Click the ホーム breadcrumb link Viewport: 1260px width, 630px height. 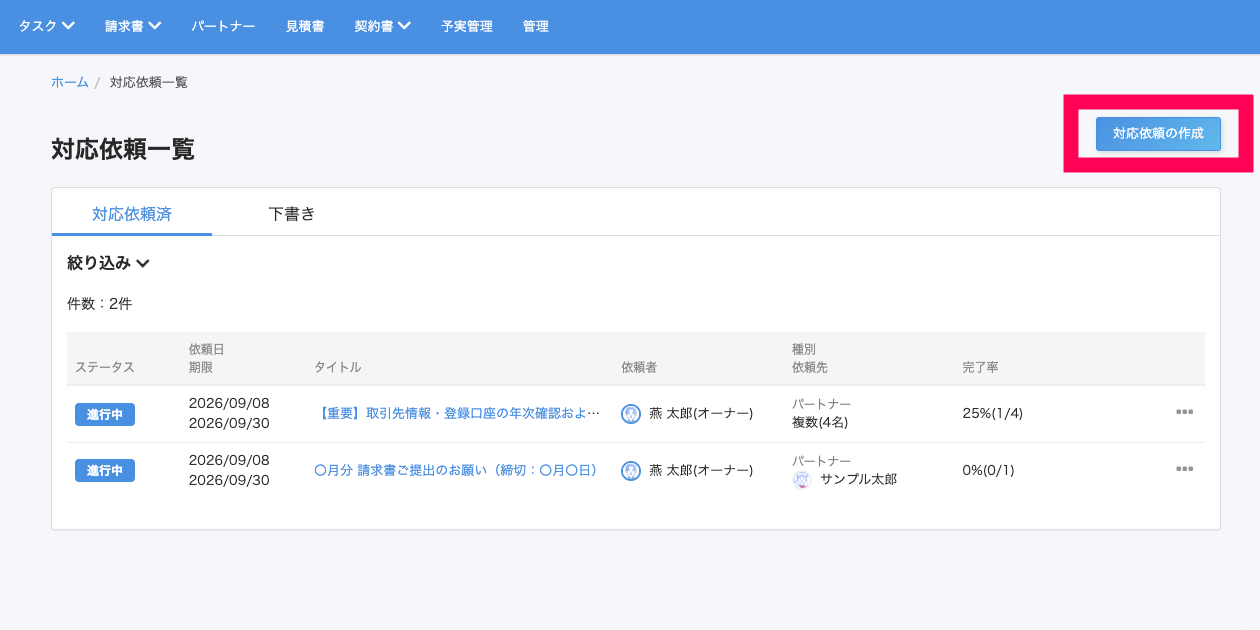pos(70,82)
